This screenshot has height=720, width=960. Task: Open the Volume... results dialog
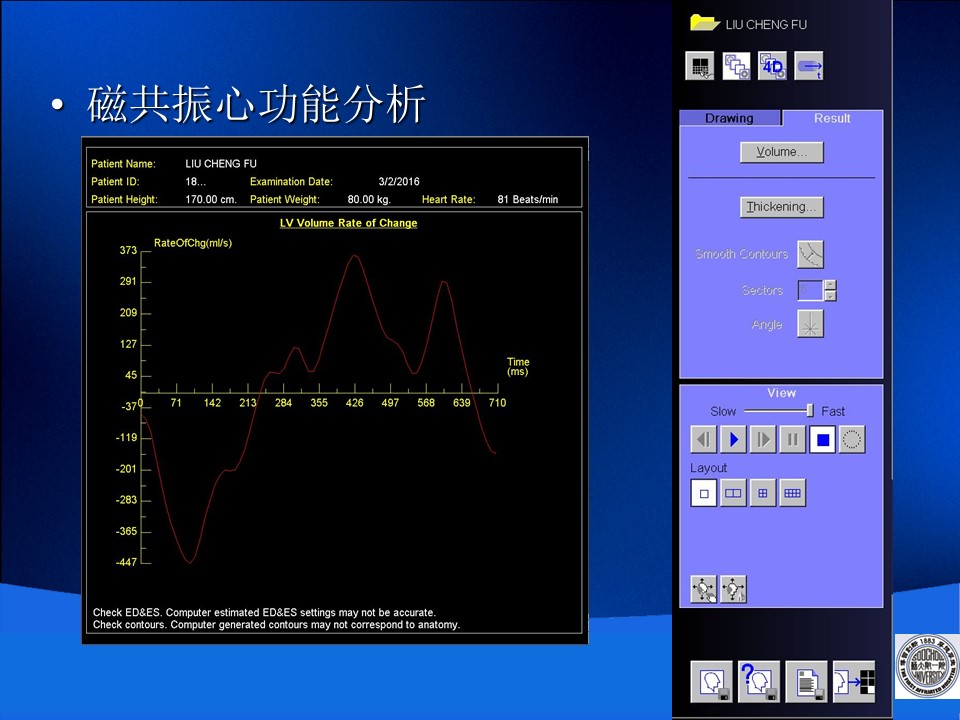pyautogui.click(x=781, y=152)
